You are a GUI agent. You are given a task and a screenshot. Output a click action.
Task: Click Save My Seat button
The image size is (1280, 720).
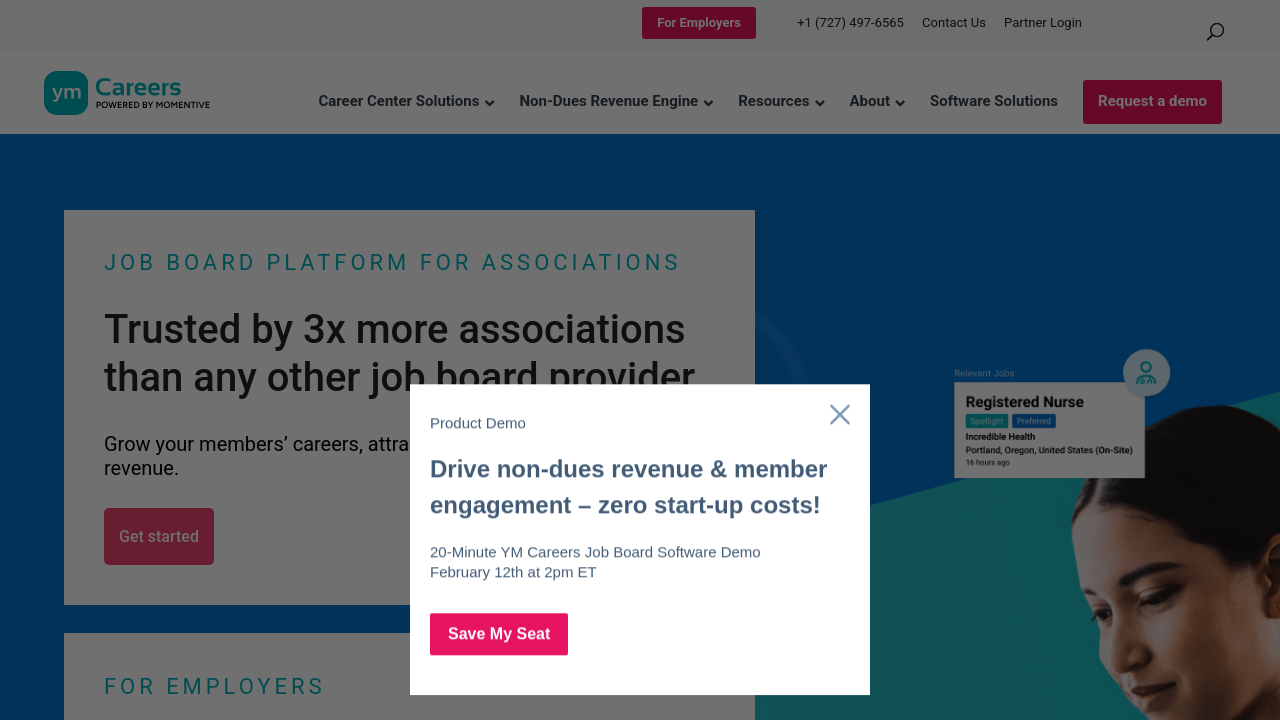tap(499, 634)
